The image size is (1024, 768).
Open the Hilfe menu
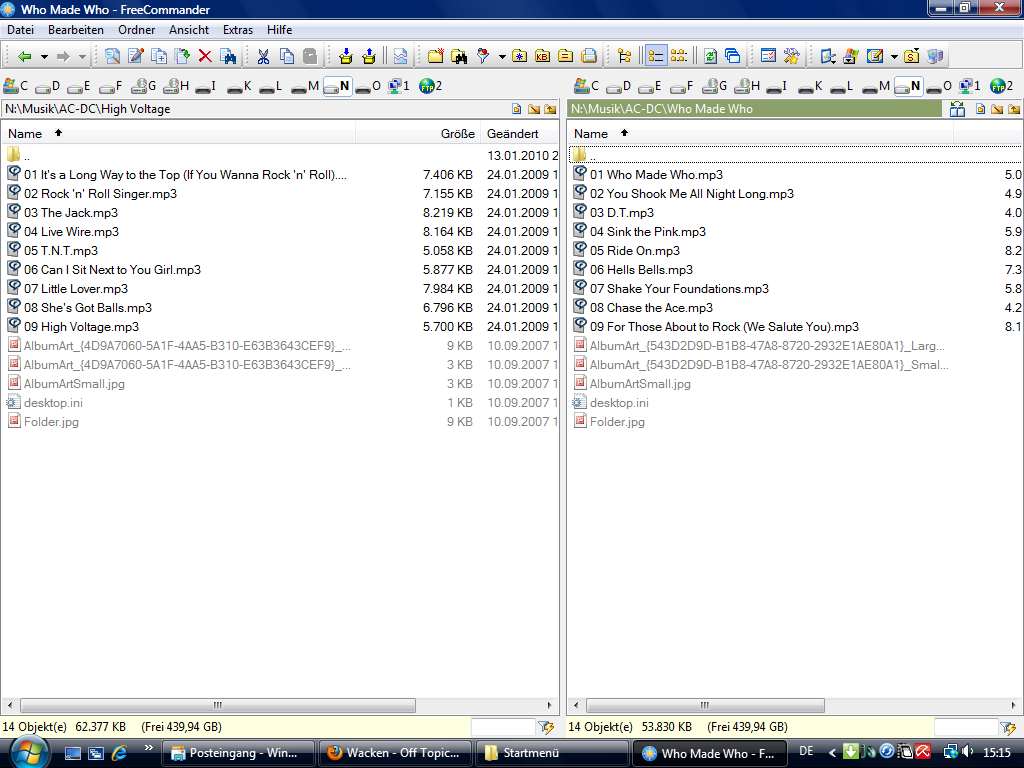coord(280,29)
